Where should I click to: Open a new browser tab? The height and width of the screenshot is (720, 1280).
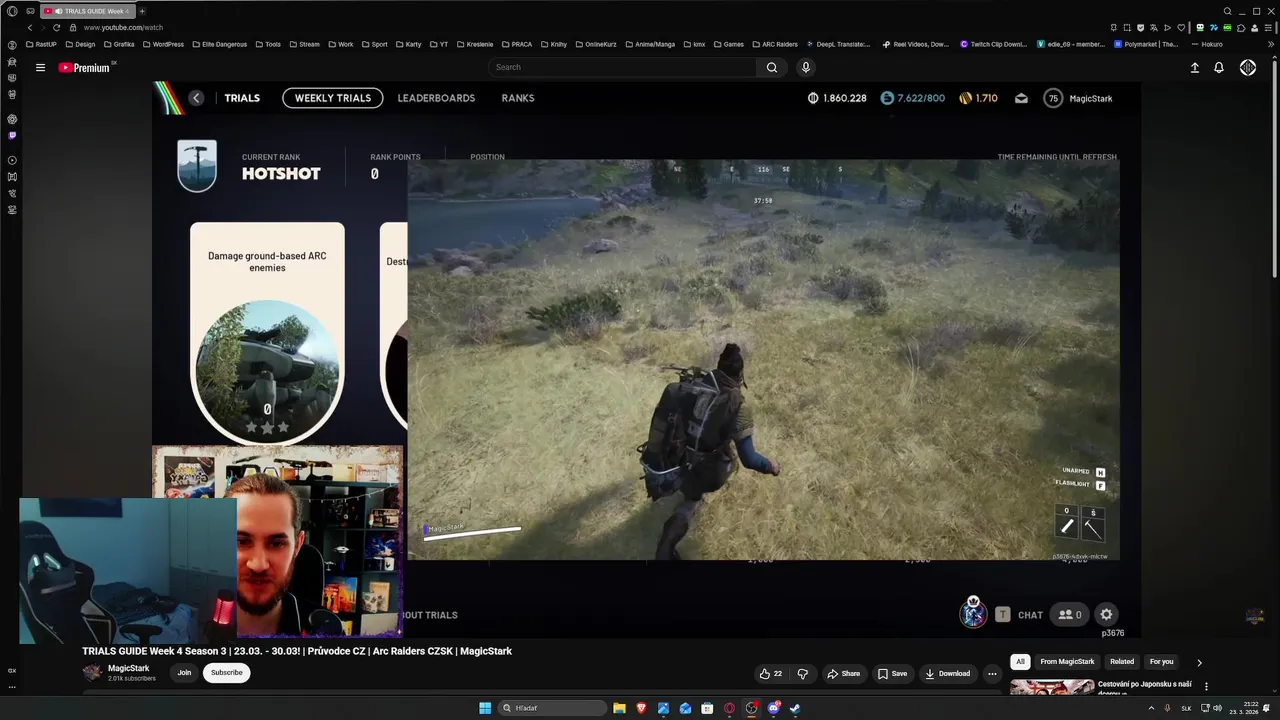pos(141,11)
